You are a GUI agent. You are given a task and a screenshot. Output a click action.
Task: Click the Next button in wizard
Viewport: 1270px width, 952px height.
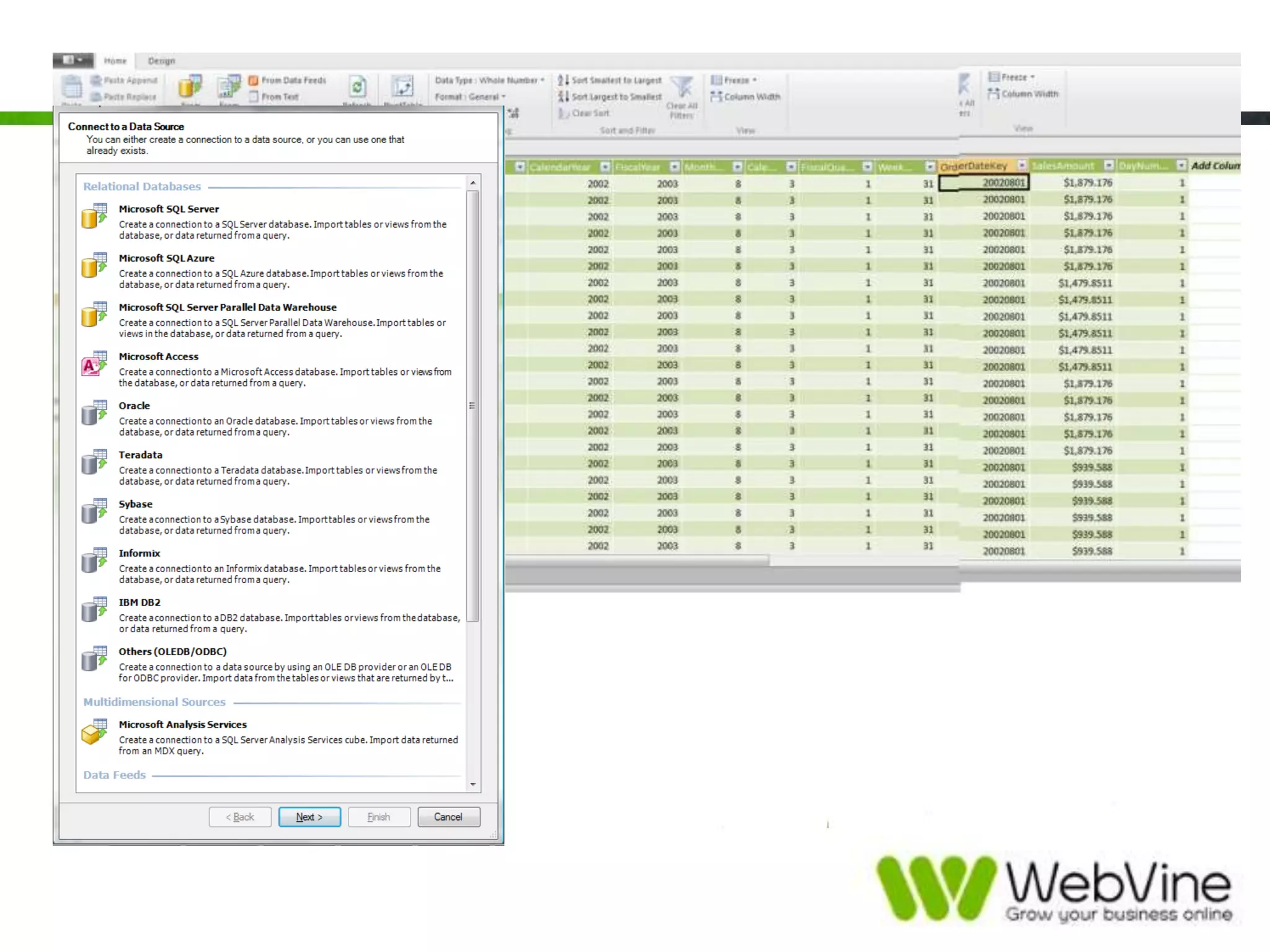coord(309,817)
